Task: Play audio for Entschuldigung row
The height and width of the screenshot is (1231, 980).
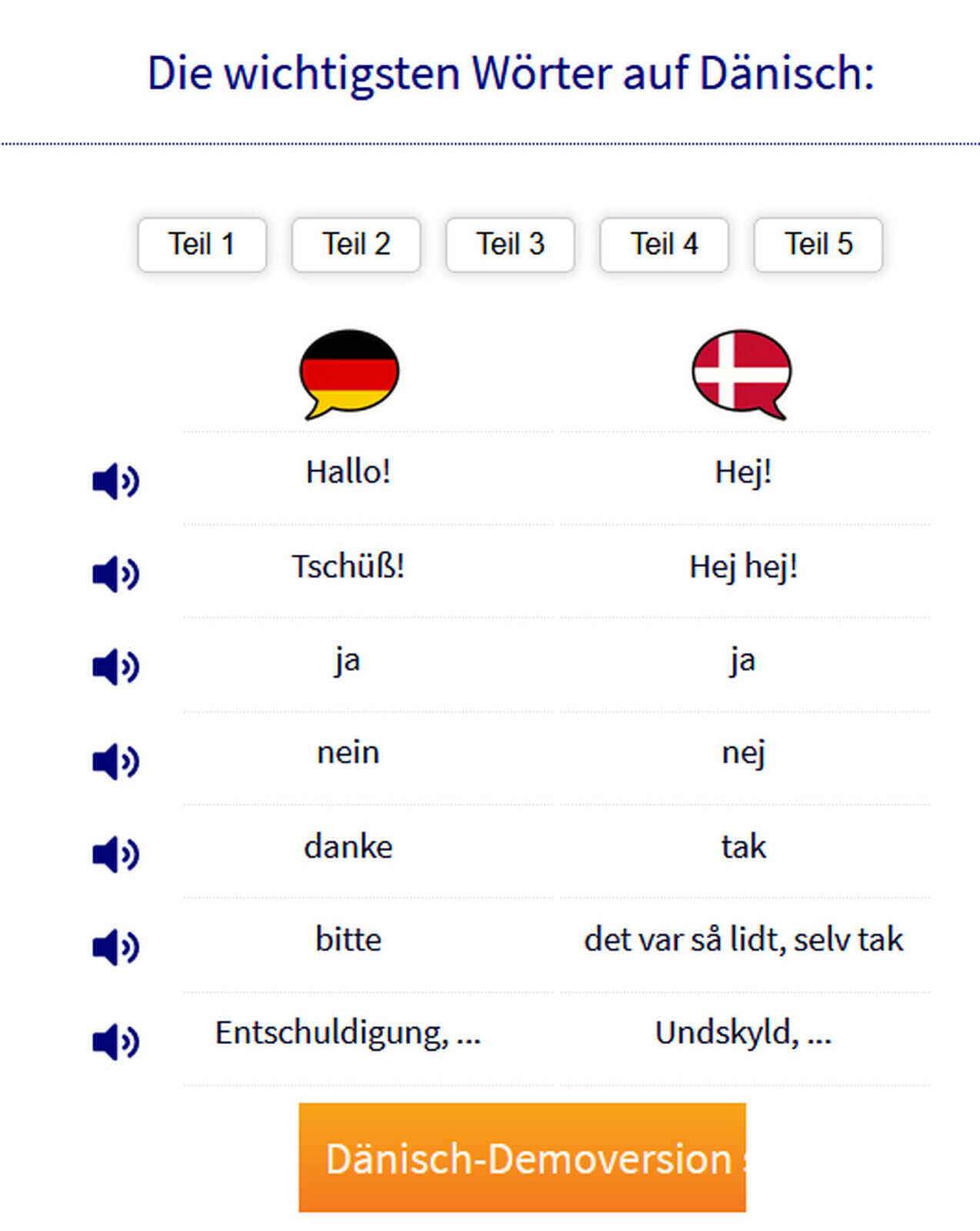Action: click(x=115, y=1042)
